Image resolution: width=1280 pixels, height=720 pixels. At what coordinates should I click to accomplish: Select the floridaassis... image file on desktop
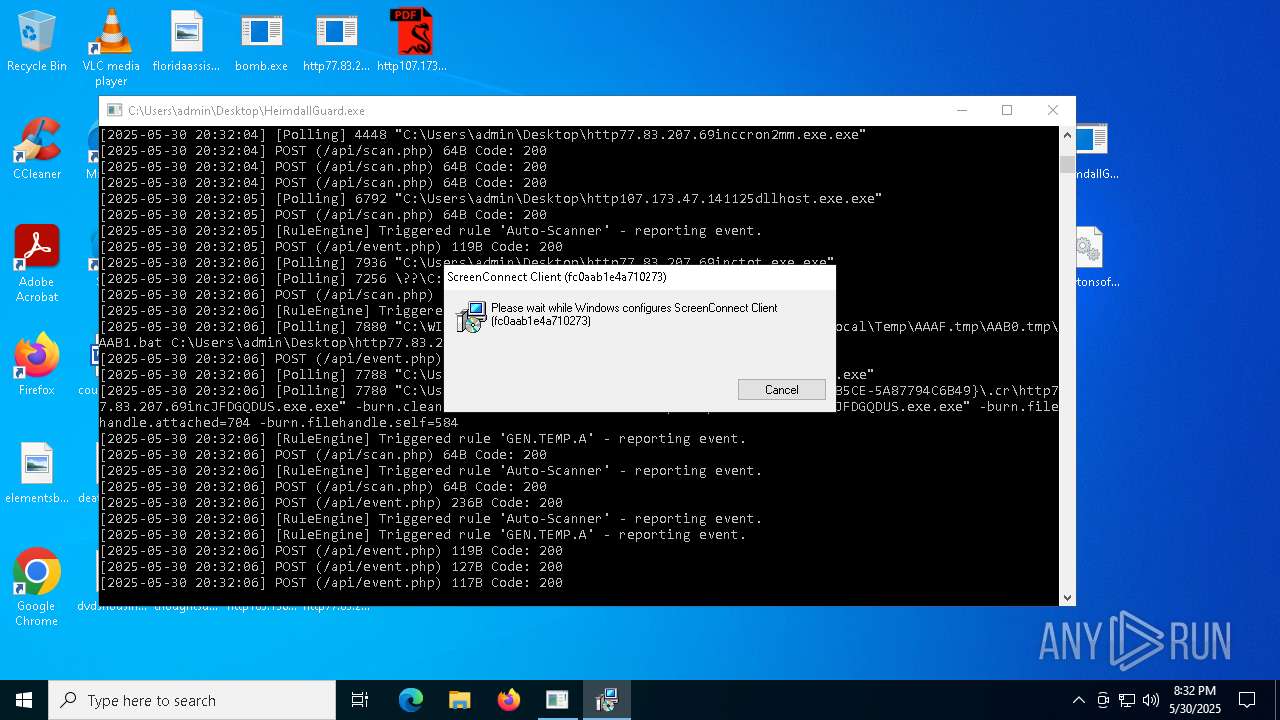[x=186, y=41]
